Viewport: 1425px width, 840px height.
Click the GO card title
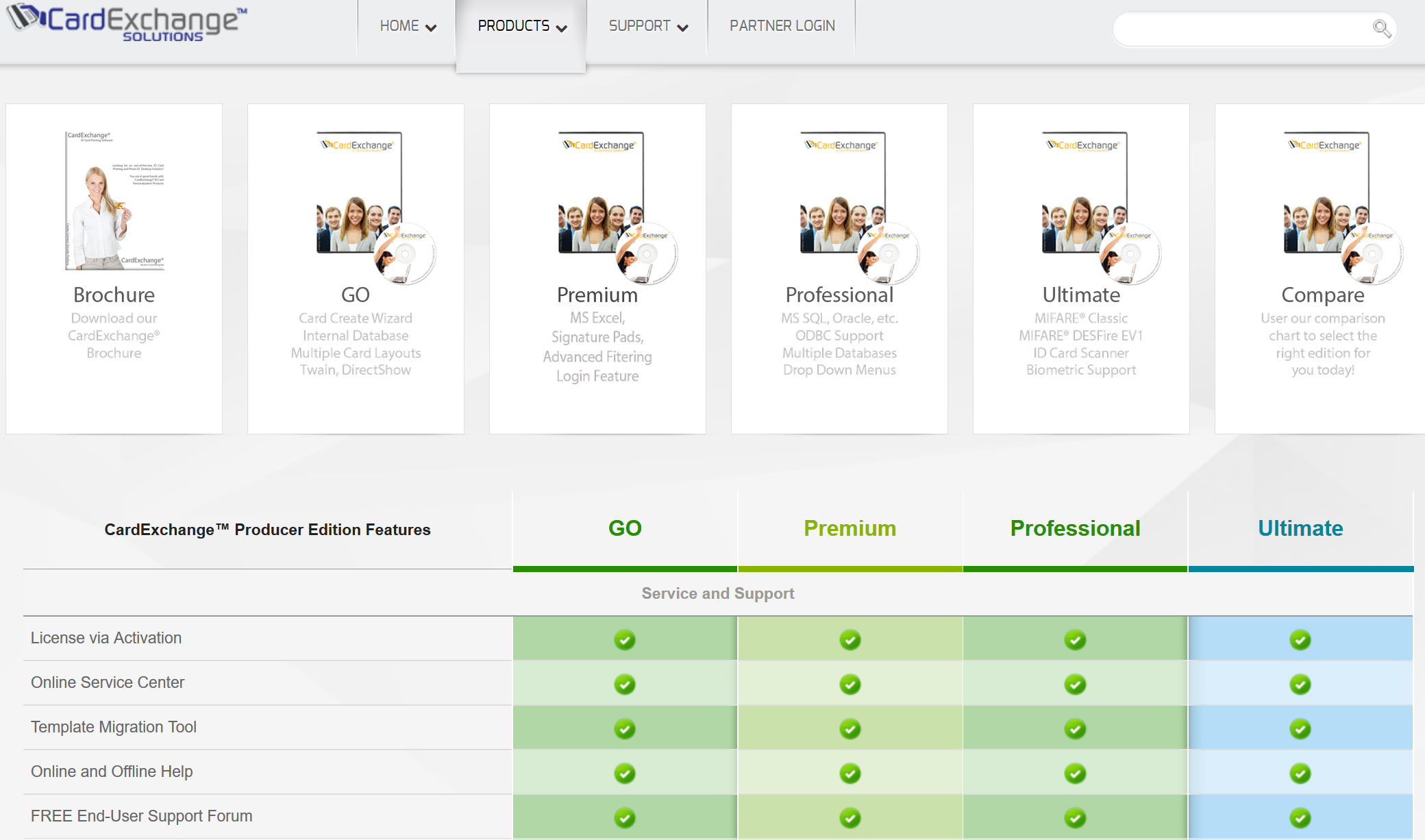[356, 295]
